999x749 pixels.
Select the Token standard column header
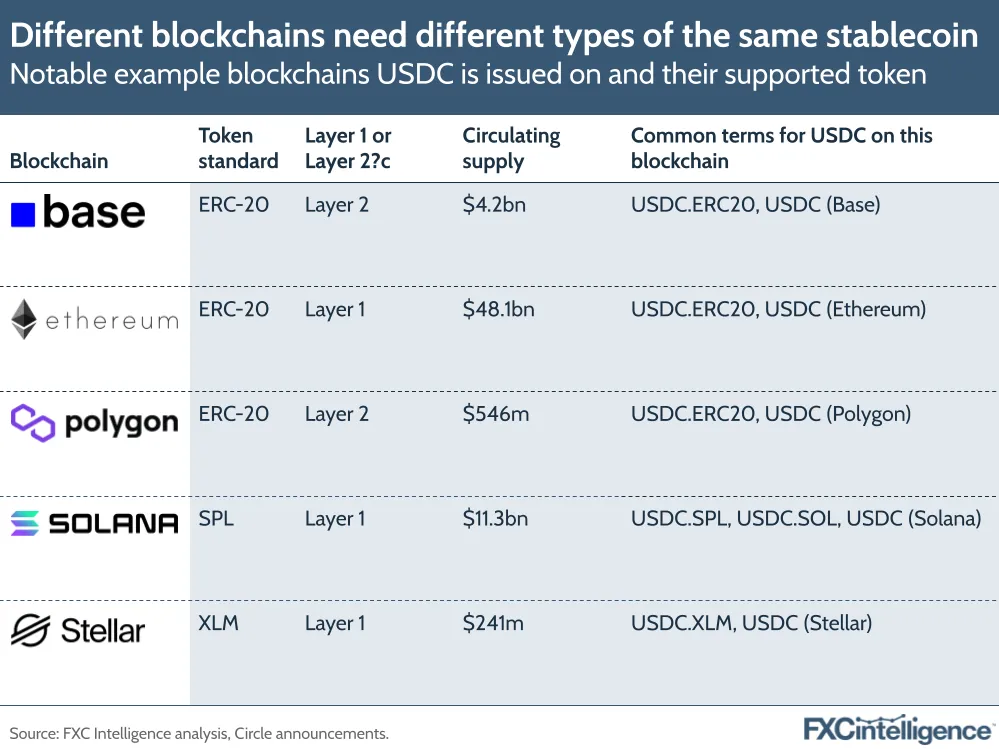coord(238,148)
